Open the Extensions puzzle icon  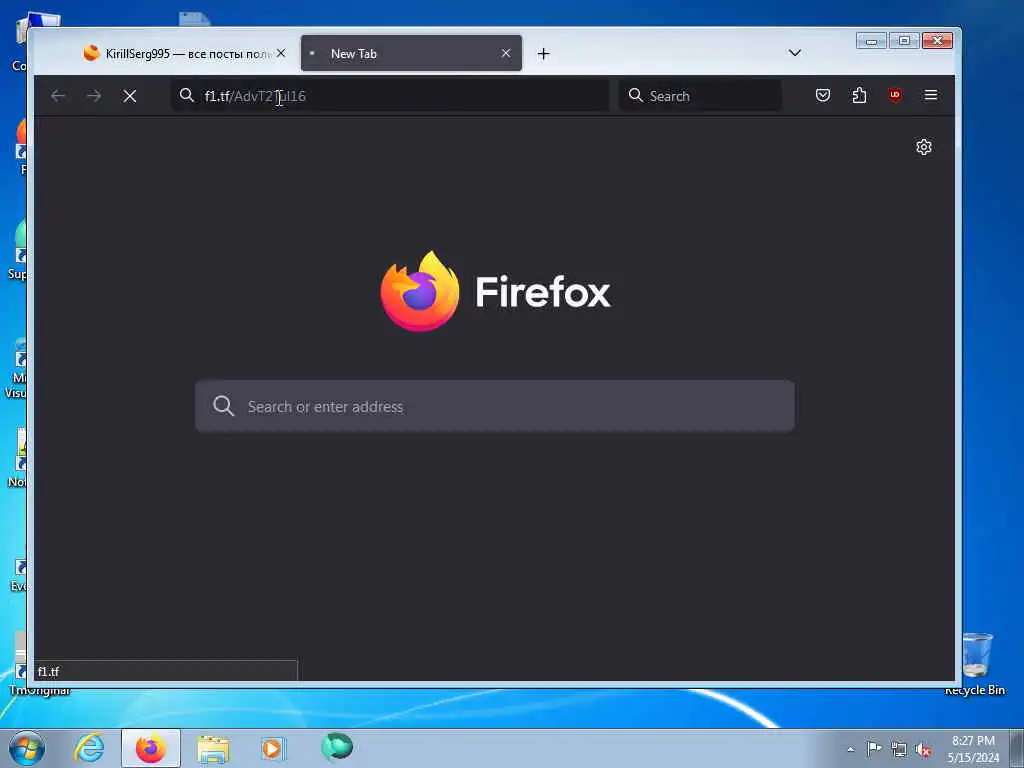[859, 95]
